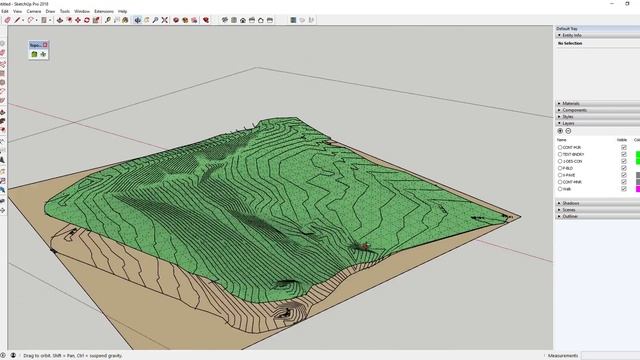Collapse the Entity Info panel
Image resolution: width=640 pixels, height=360 pixels.
pos(598,36)
